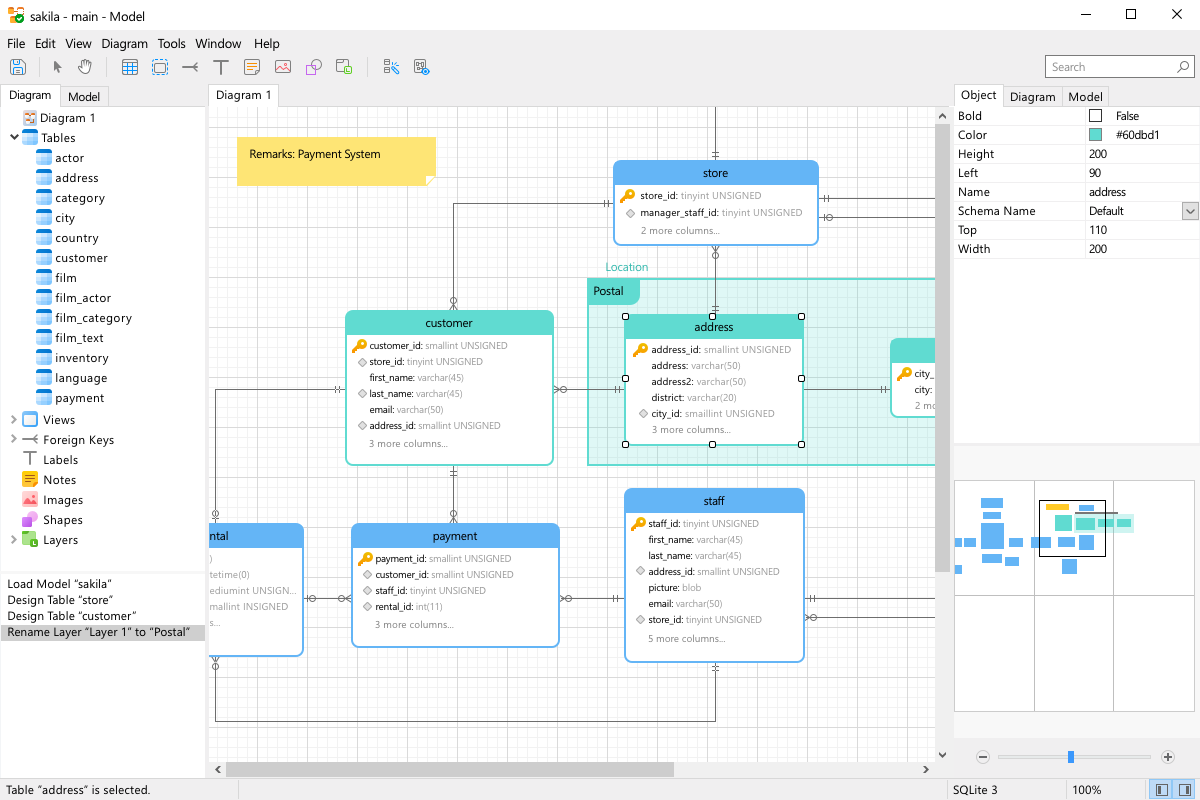Open the Tools menu
The width and height of the screenshot is (1200, 800).
tap(171, 43)
